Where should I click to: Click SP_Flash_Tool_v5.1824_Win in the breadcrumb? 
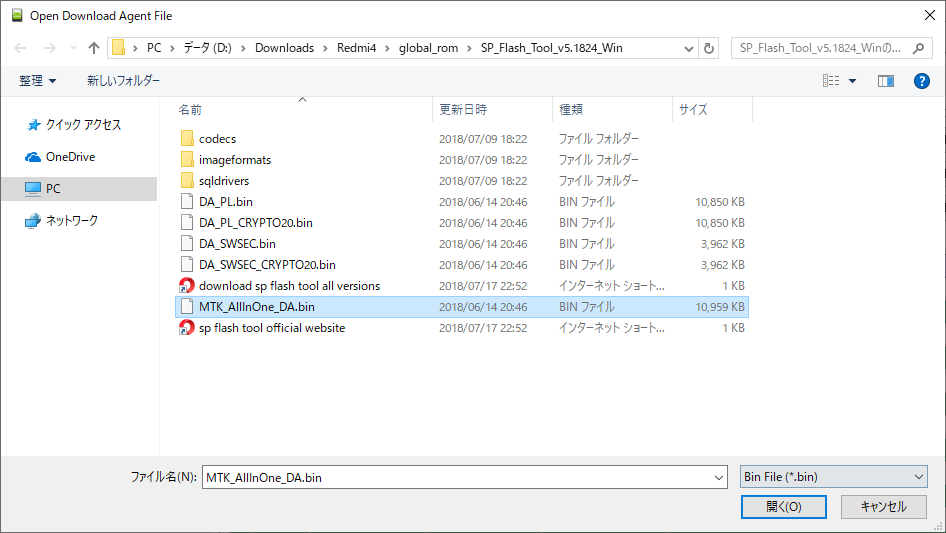(551, 48)
